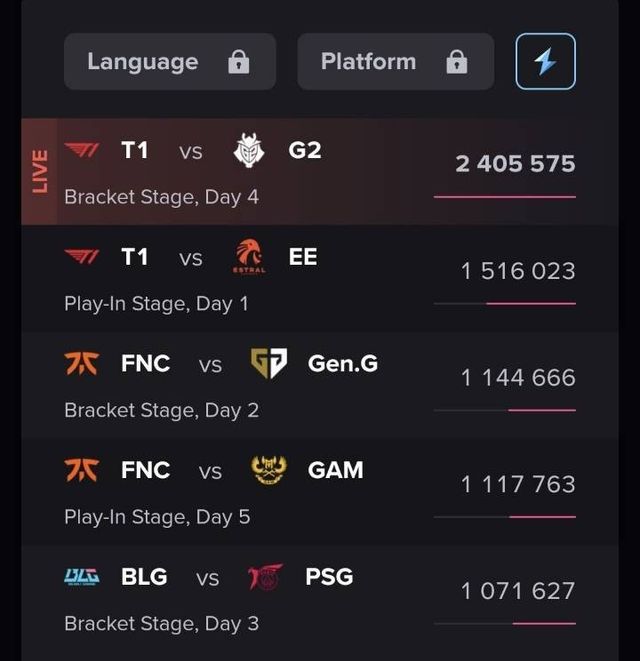Click the BLG team logo
The height and width of the screenshot is (661, 640).
point(82,577)
